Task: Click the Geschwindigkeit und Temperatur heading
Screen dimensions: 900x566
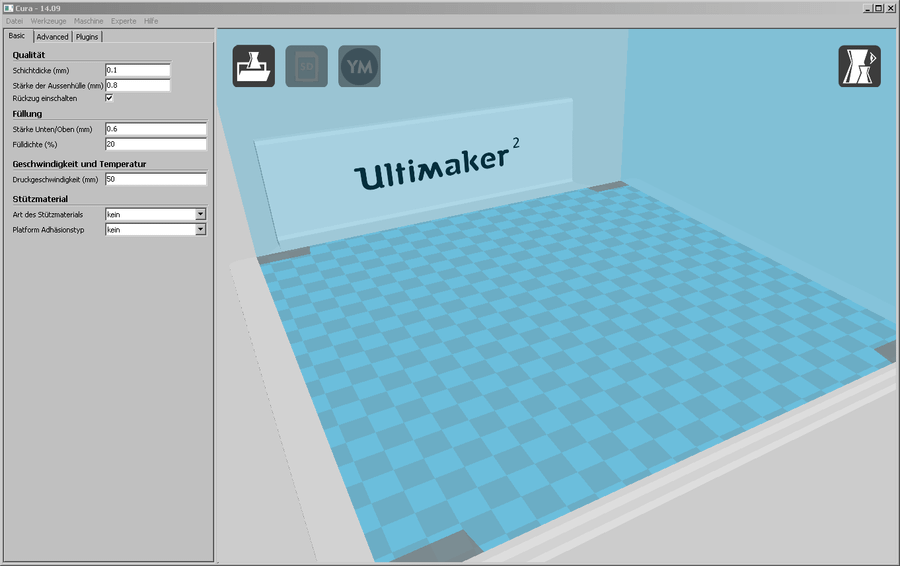Action: [79, 164]
